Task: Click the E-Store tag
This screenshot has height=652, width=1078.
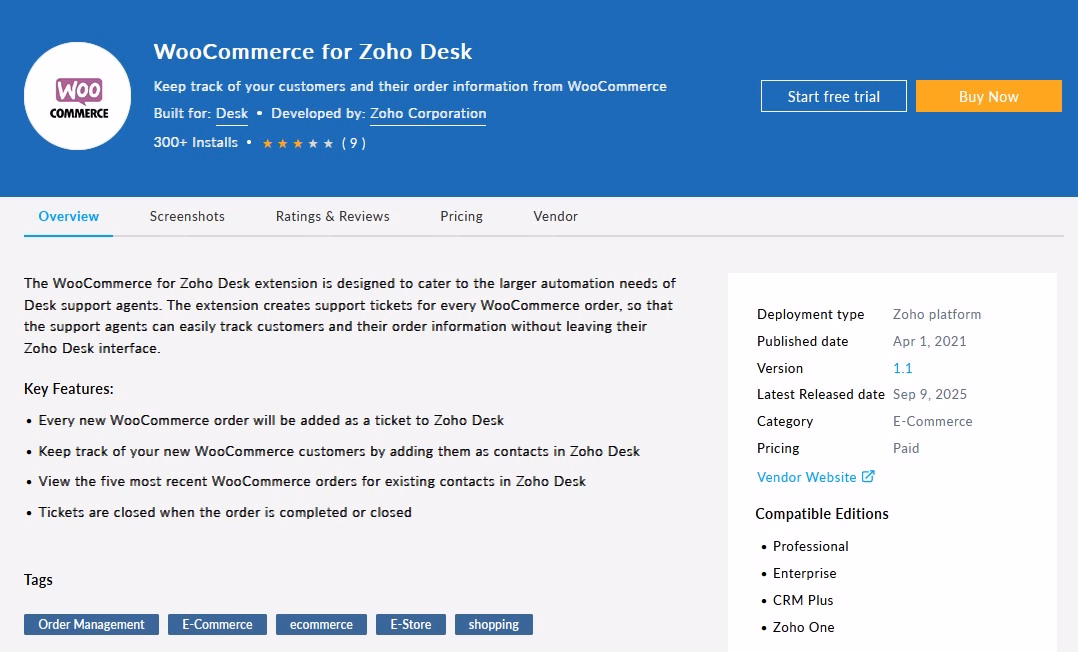Action: [x=410, y=624]
